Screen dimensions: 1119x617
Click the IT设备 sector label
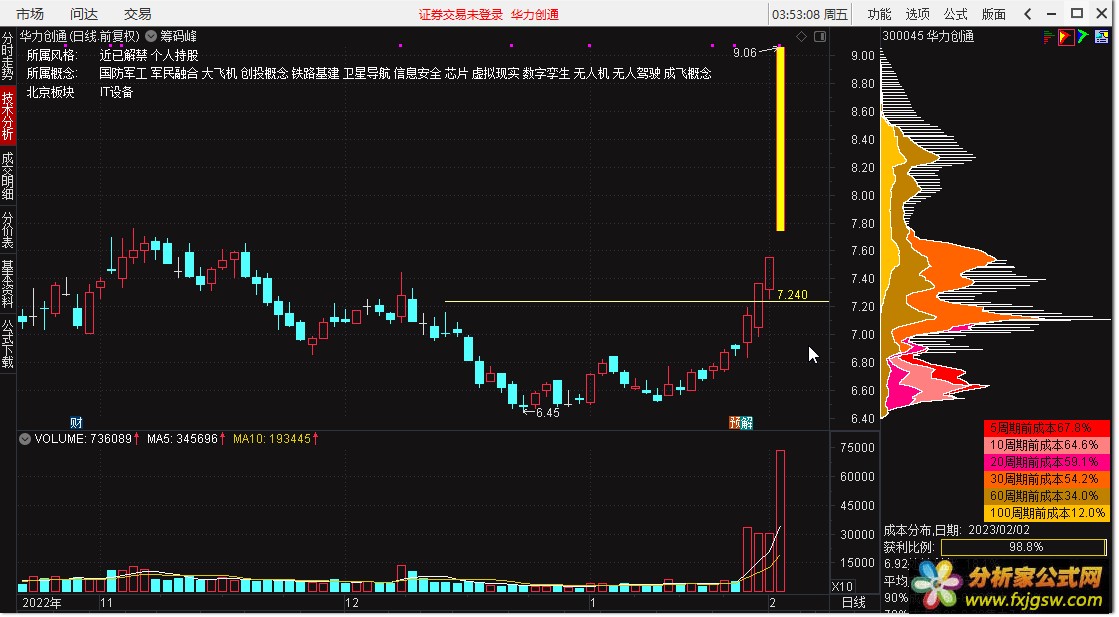coord(116,92)
